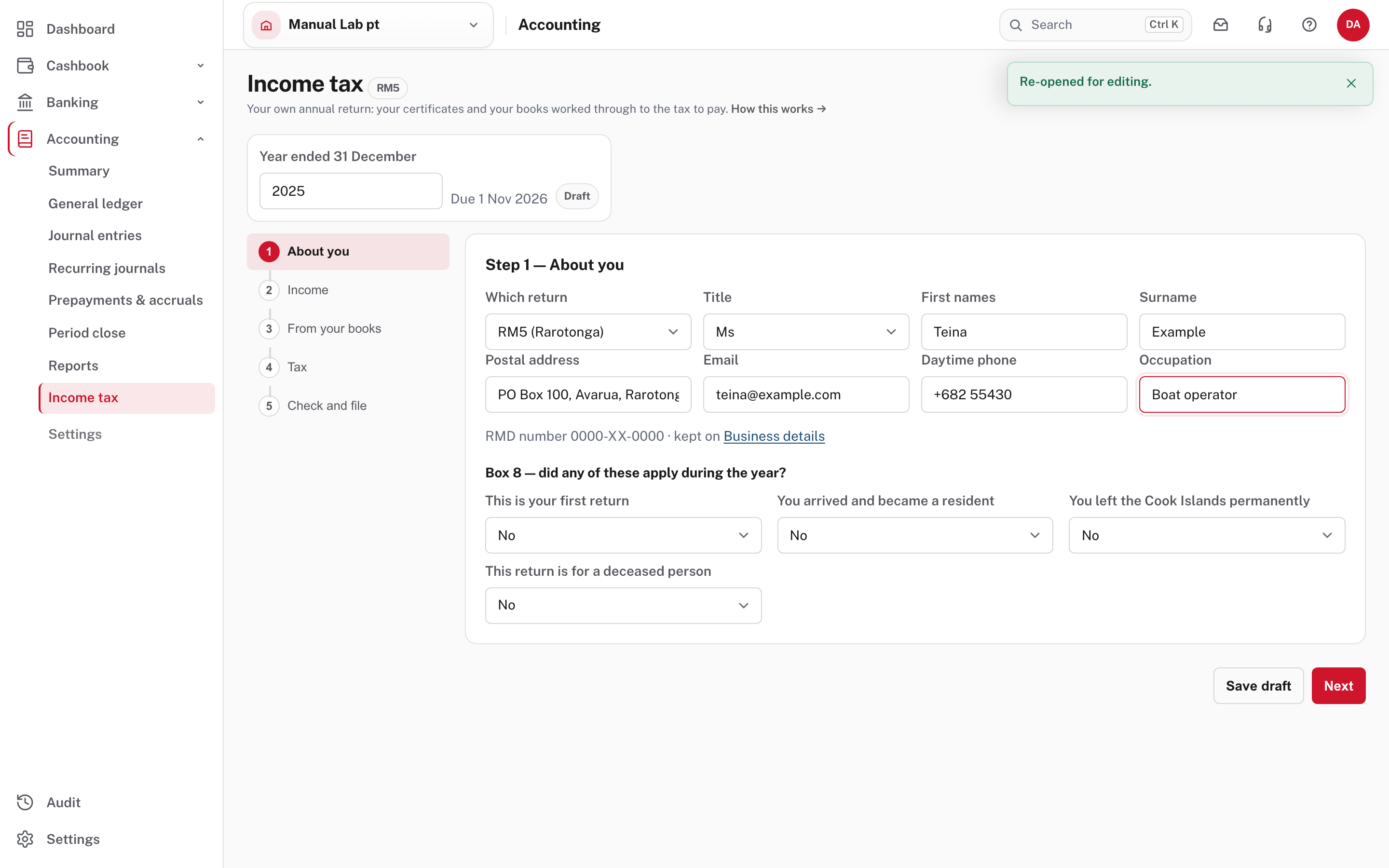Open 'This return is for a deceased person' dropdown
This screenshot has height=868, width=1389.
[623, 605]
